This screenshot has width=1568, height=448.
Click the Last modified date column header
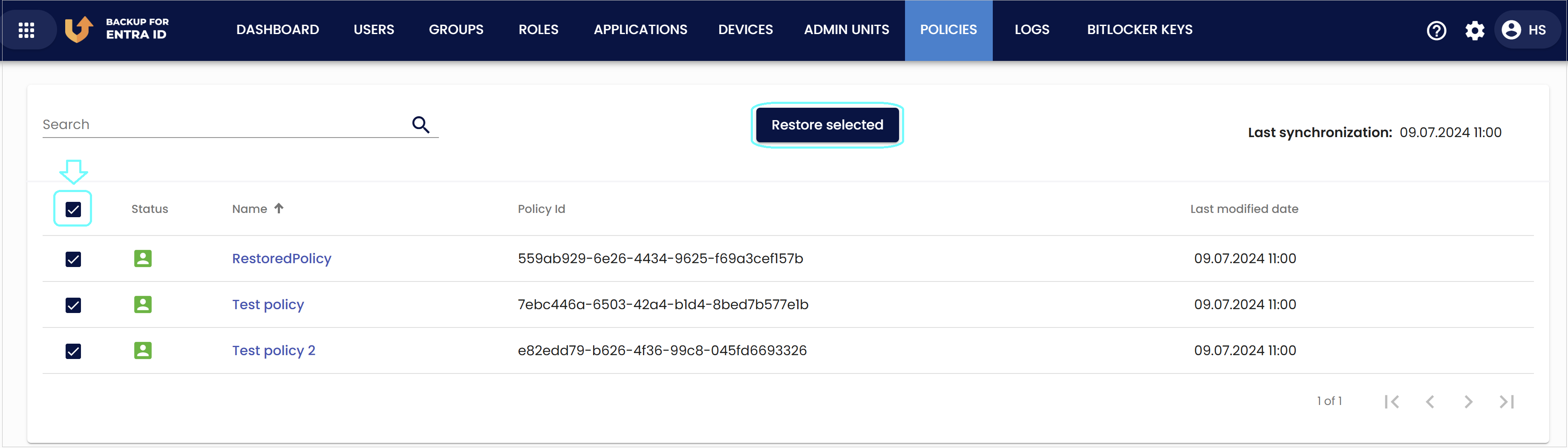click(x=1244, y=209)
